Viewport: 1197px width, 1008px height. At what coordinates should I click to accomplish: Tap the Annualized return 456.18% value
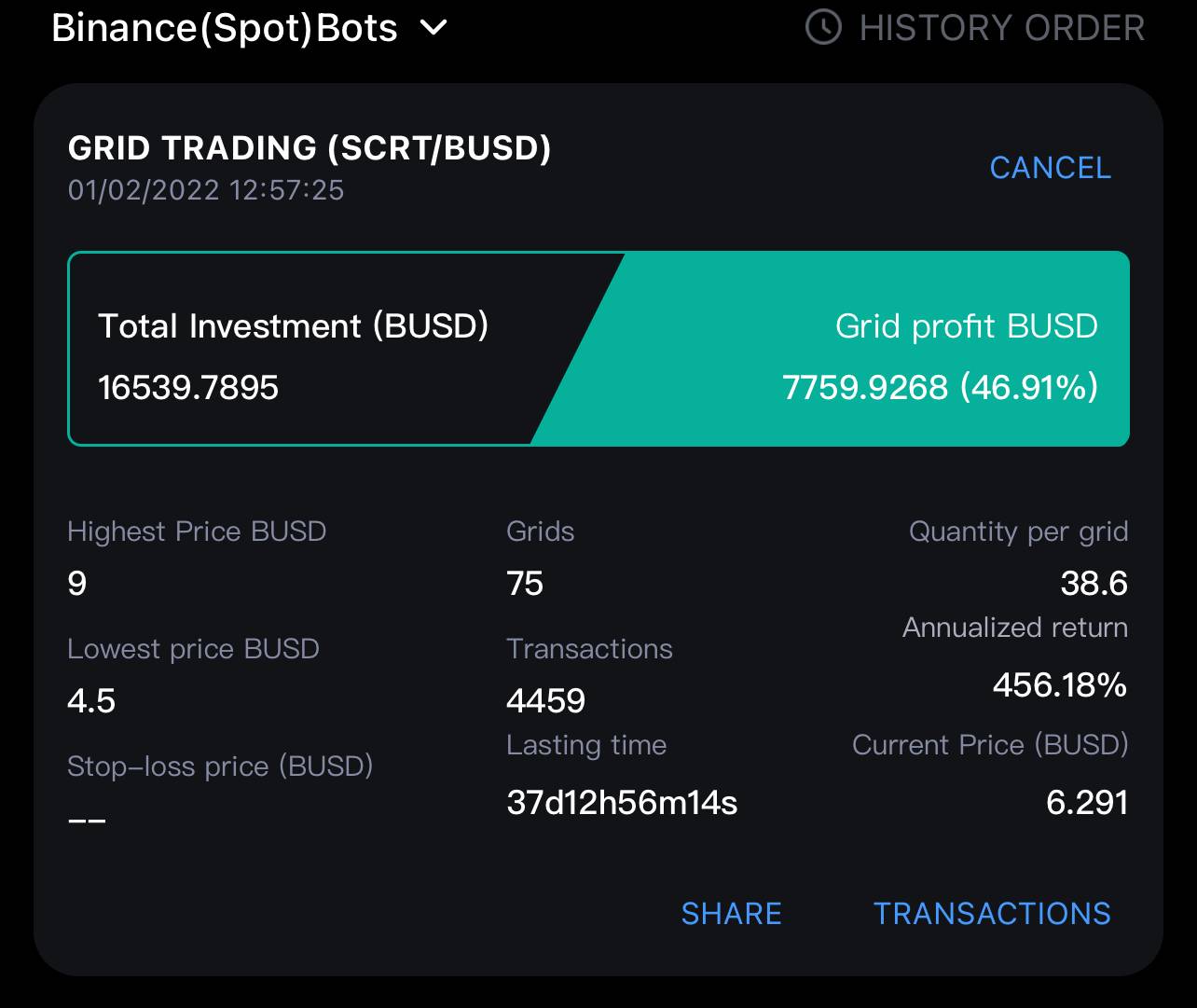coord(1059,685)
